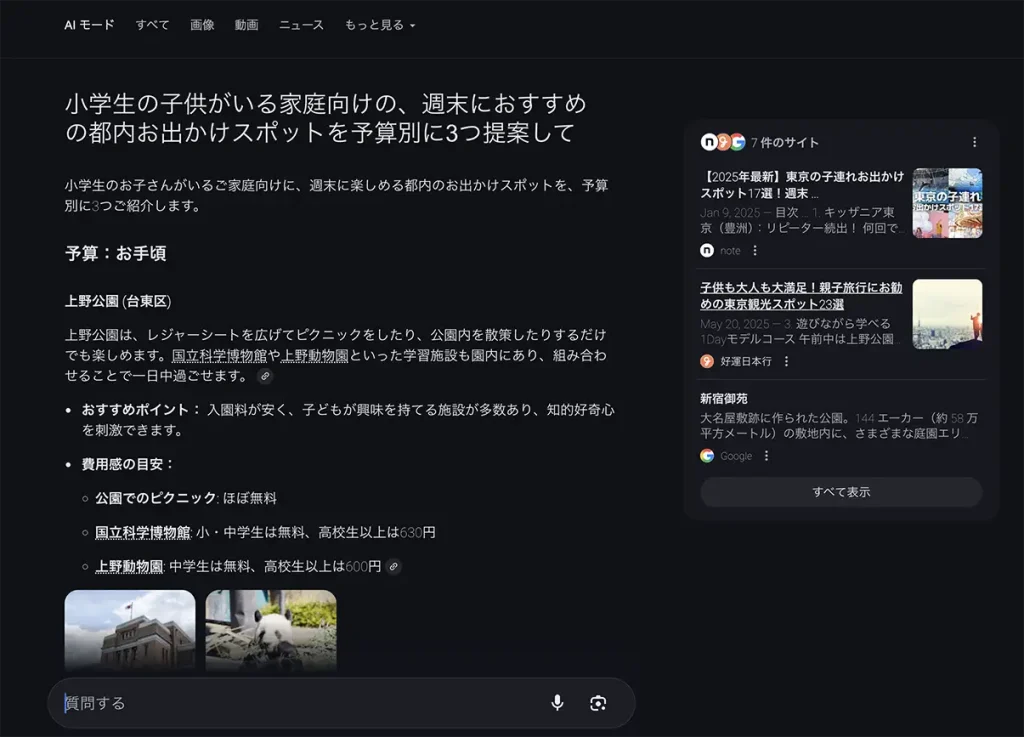The image size is (1024, 737).
Task: Open the more options menu for 好運日本行 source
Action: point(786,362)
